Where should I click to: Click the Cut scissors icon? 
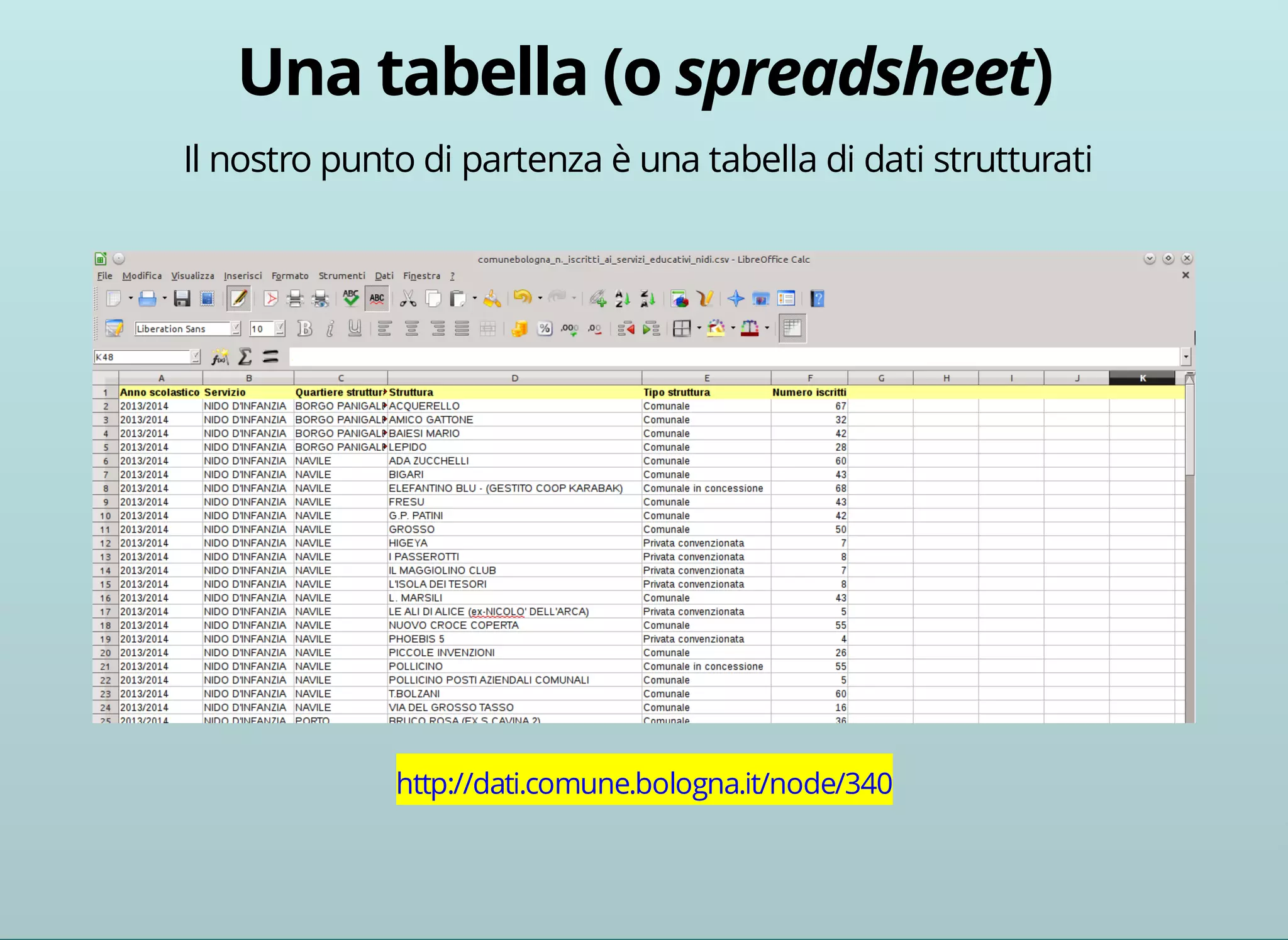point(408,299)
